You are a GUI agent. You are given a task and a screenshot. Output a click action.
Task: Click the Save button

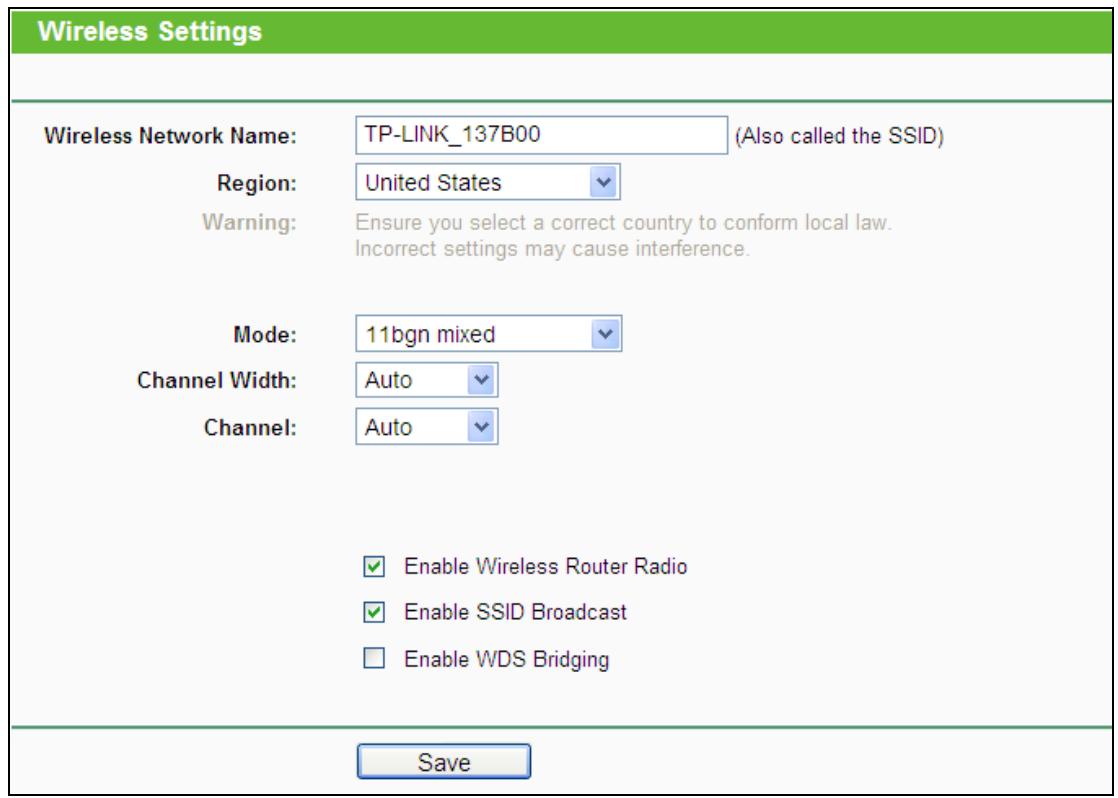coord(443,762)
